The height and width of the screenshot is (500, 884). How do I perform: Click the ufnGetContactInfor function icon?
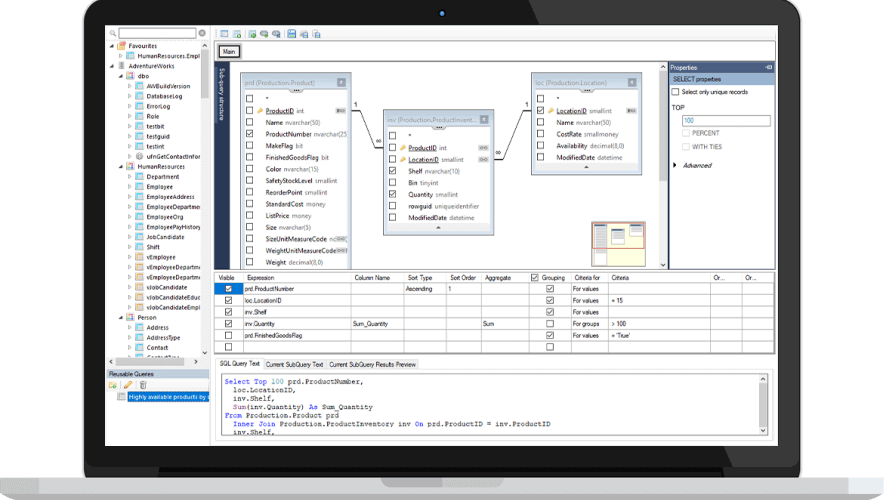pyautogui.click(x=139, y=157)
